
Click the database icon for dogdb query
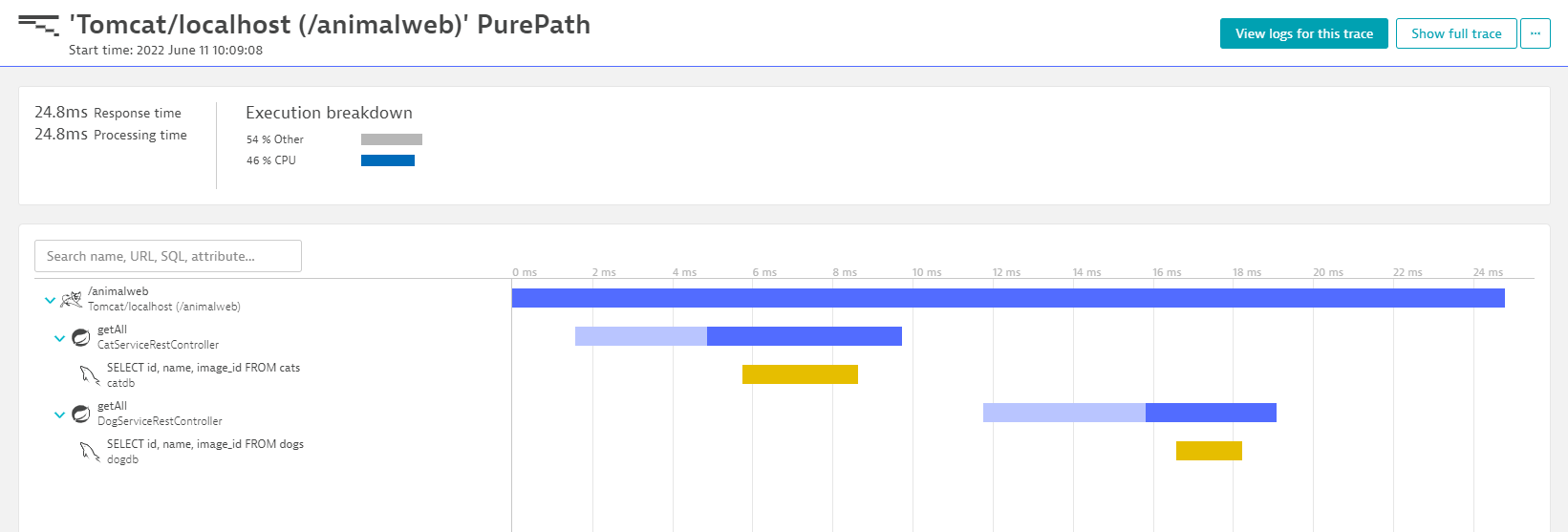pos(90,452)
